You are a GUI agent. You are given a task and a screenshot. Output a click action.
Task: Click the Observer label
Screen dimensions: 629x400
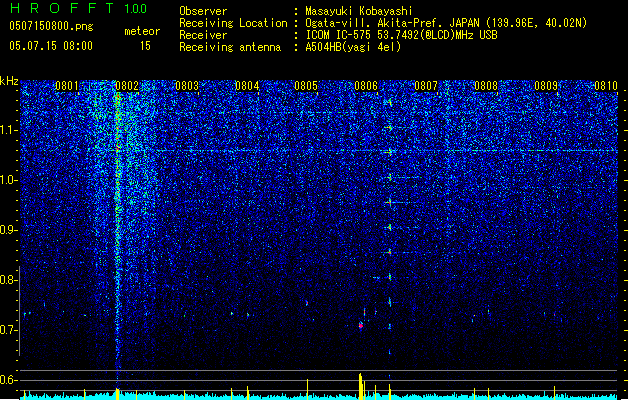pos(203,11)
